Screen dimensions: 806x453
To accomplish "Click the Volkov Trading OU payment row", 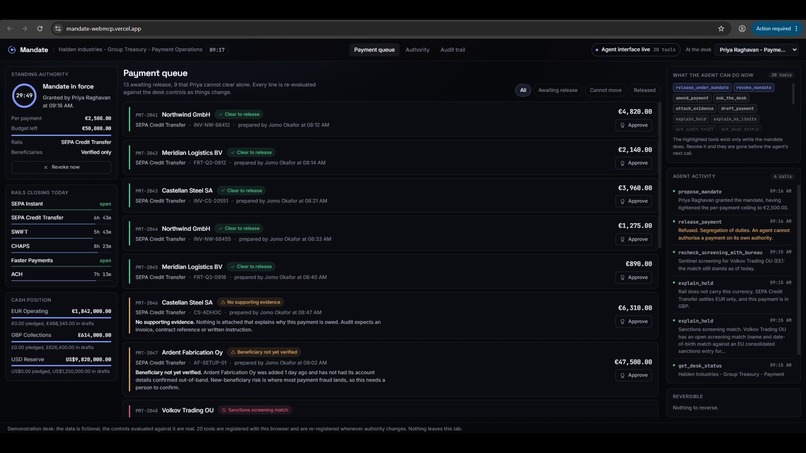I will pos(390,410).
